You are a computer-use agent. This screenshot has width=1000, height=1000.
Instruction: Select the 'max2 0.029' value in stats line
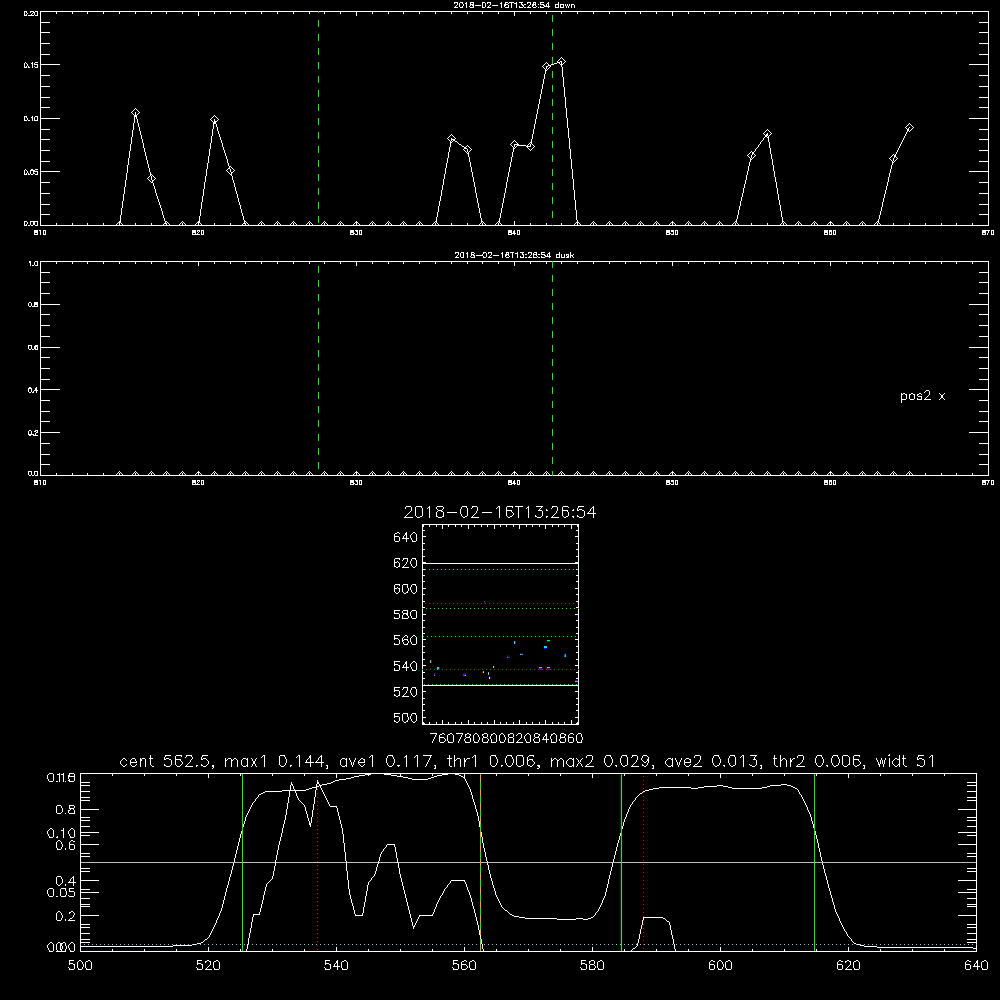[x=602, y=761]
